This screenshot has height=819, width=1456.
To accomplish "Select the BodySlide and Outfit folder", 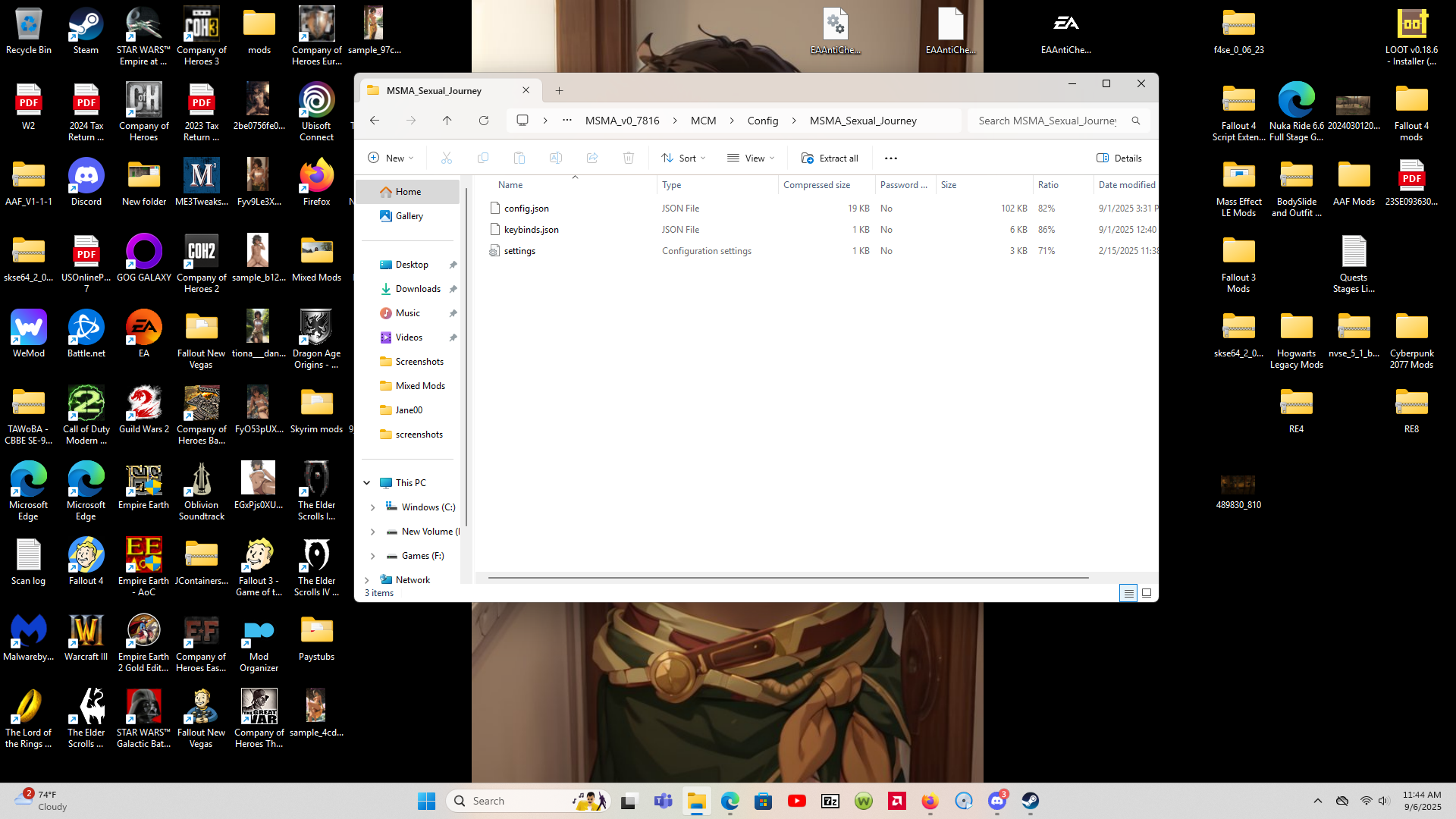I will click(x=1297, y=189).
